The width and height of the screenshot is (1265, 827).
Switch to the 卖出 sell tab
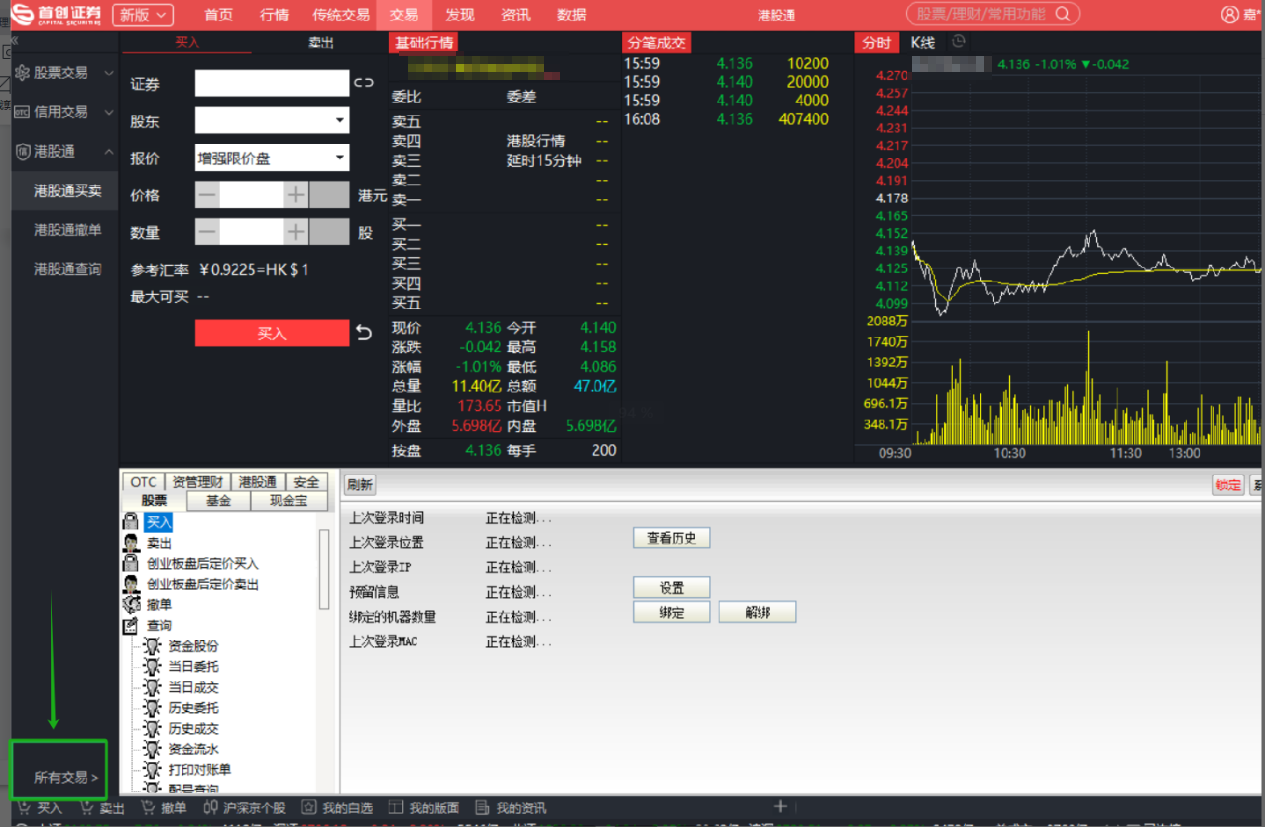pos(320,43)
